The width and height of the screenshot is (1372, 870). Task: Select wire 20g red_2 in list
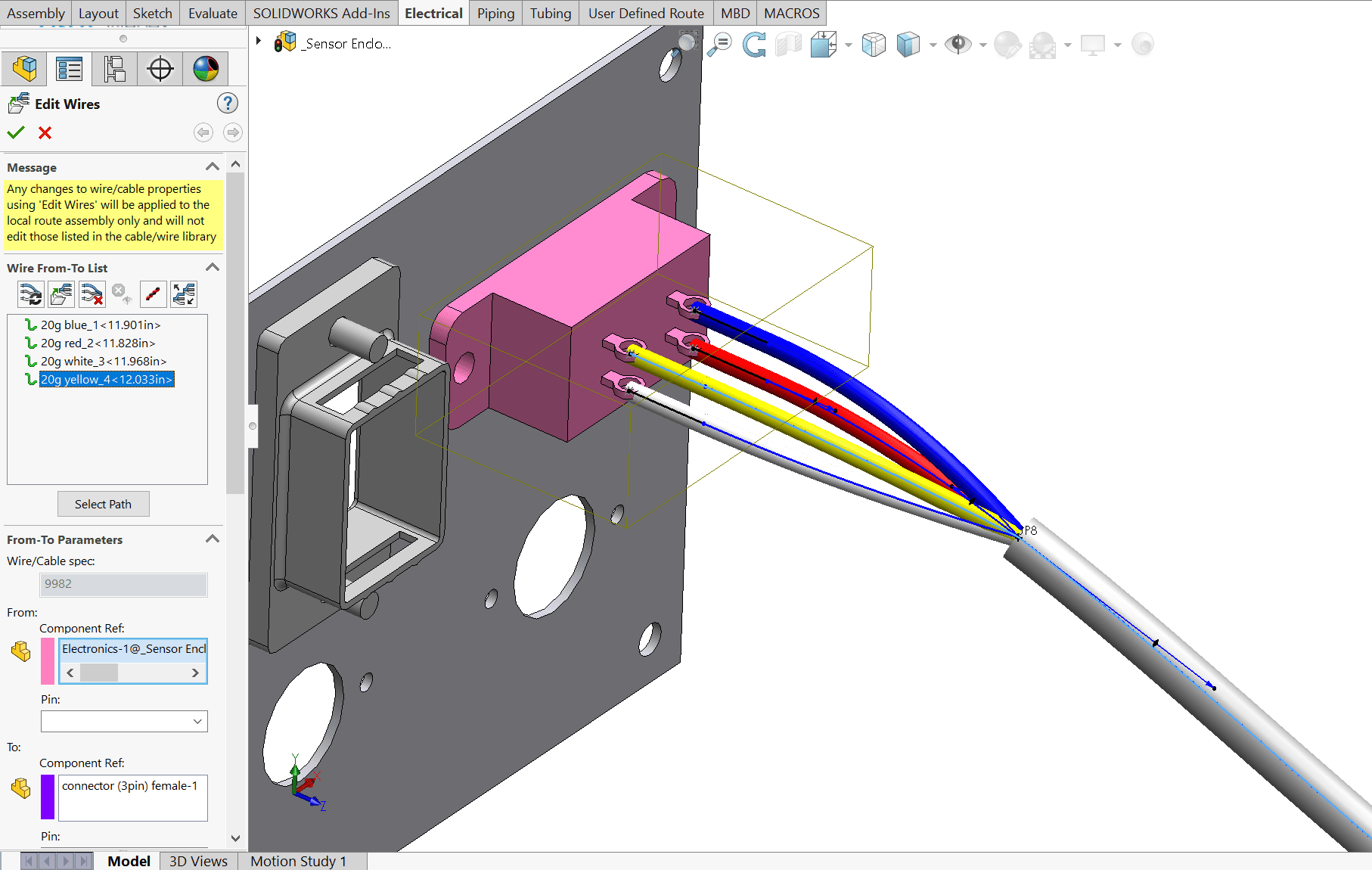tap(98, 343)
